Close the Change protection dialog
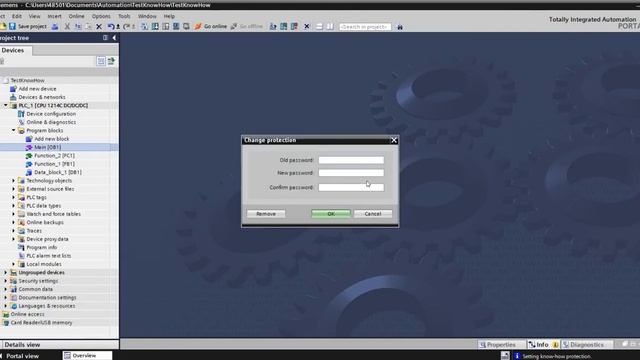The width and height of the screenshot is (640, 360). click(x=394, y=140)
